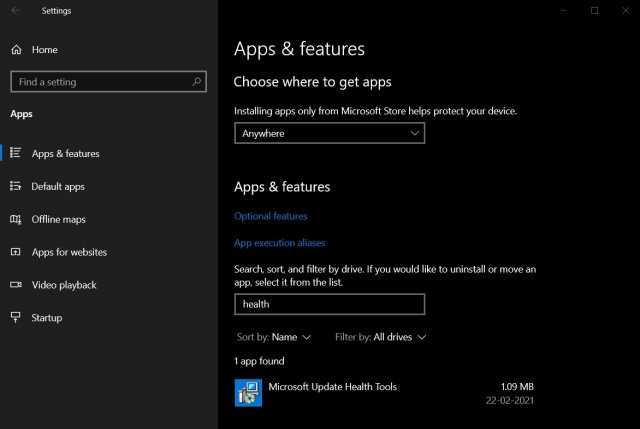
Task: Click the Video playback camera icon
Action: (16, 285)
